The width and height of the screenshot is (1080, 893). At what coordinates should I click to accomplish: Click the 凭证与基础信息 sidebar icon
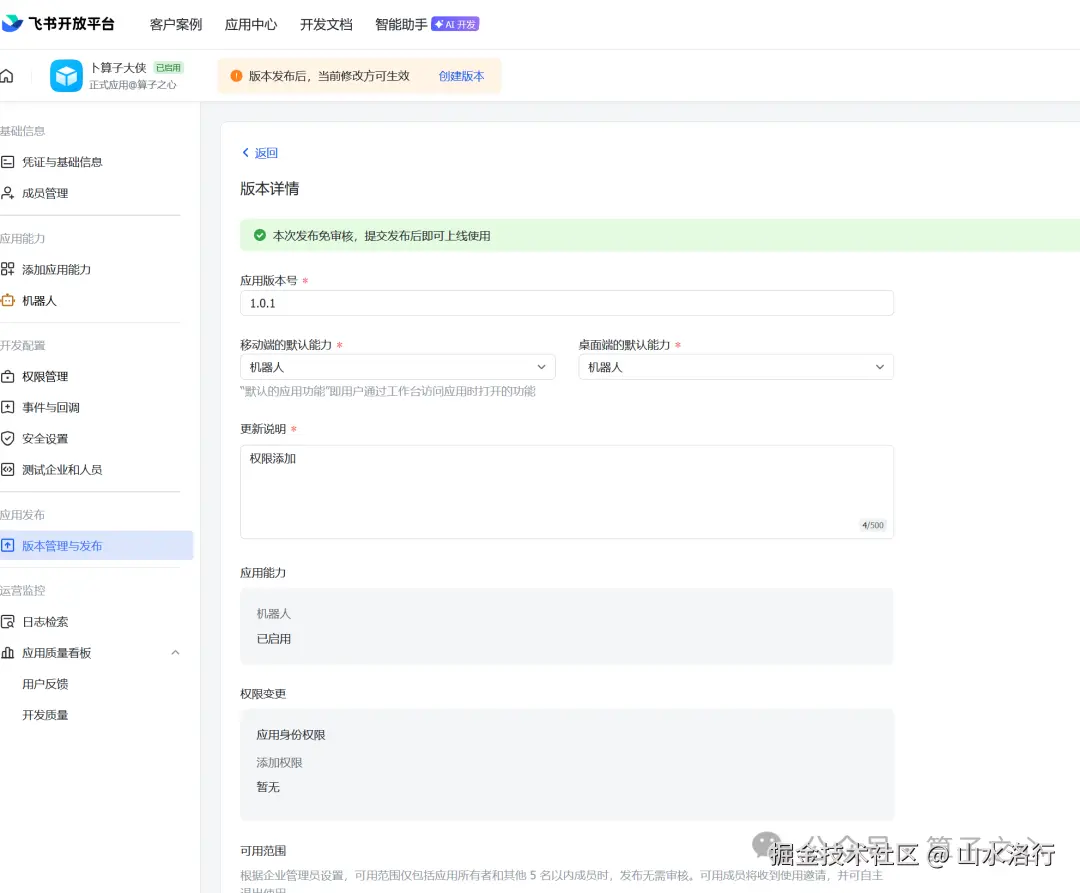(8, 162)
